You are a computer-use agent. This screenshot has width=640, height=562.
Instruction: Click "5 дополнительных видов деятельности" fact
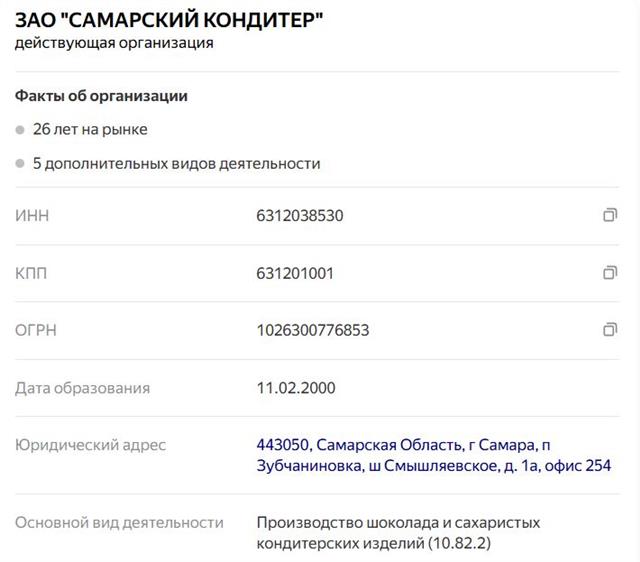point(176,163)
